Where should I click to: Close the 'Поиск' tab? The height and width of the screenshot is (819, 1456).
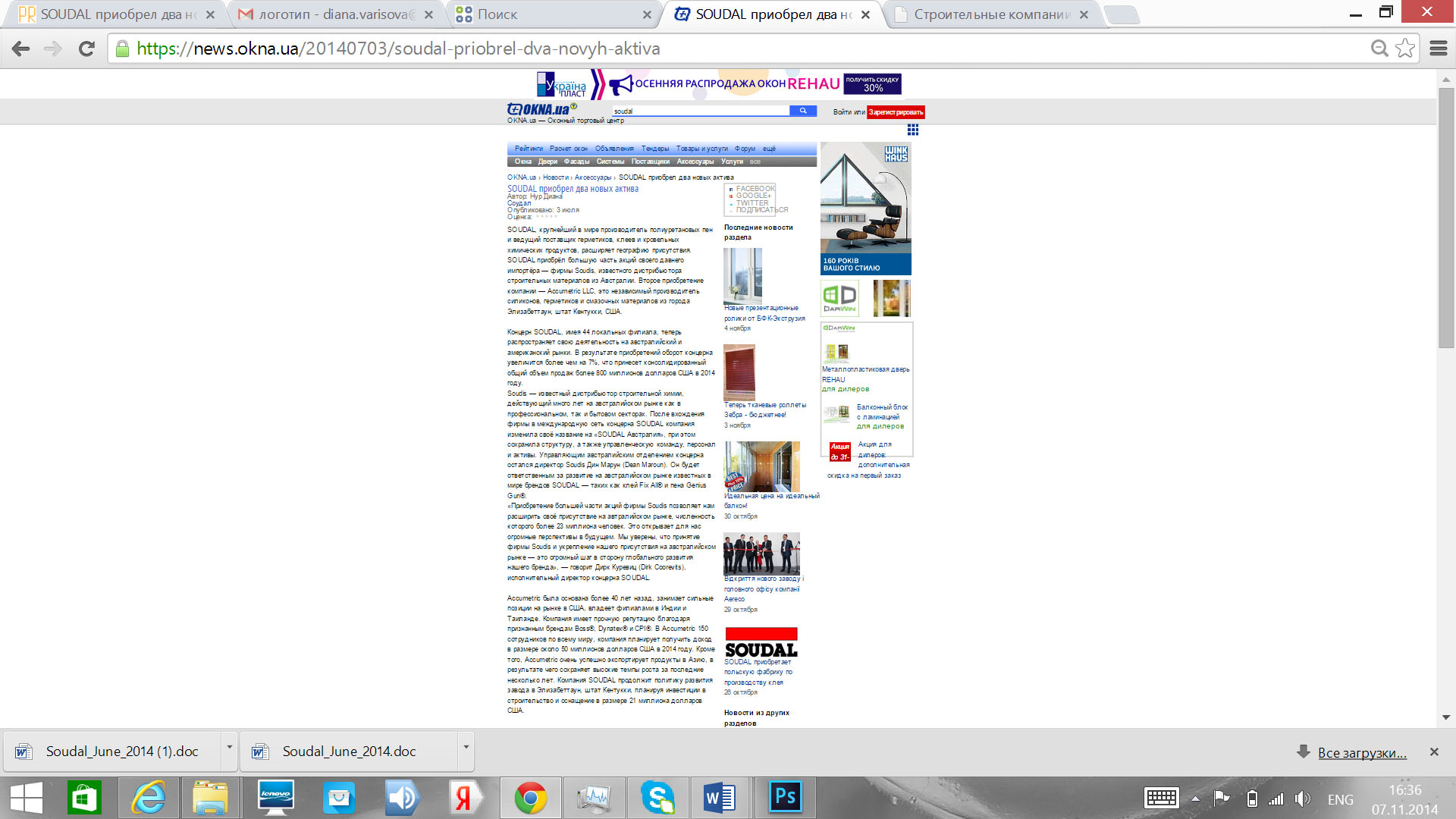(x=647, y=14)
